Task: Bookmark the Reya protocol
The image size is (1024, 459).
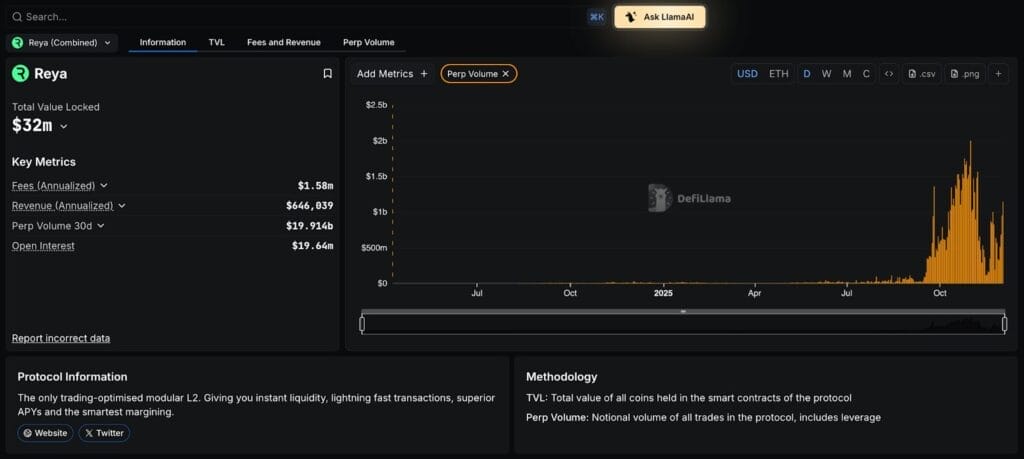Action: click(x=328, y=74)
